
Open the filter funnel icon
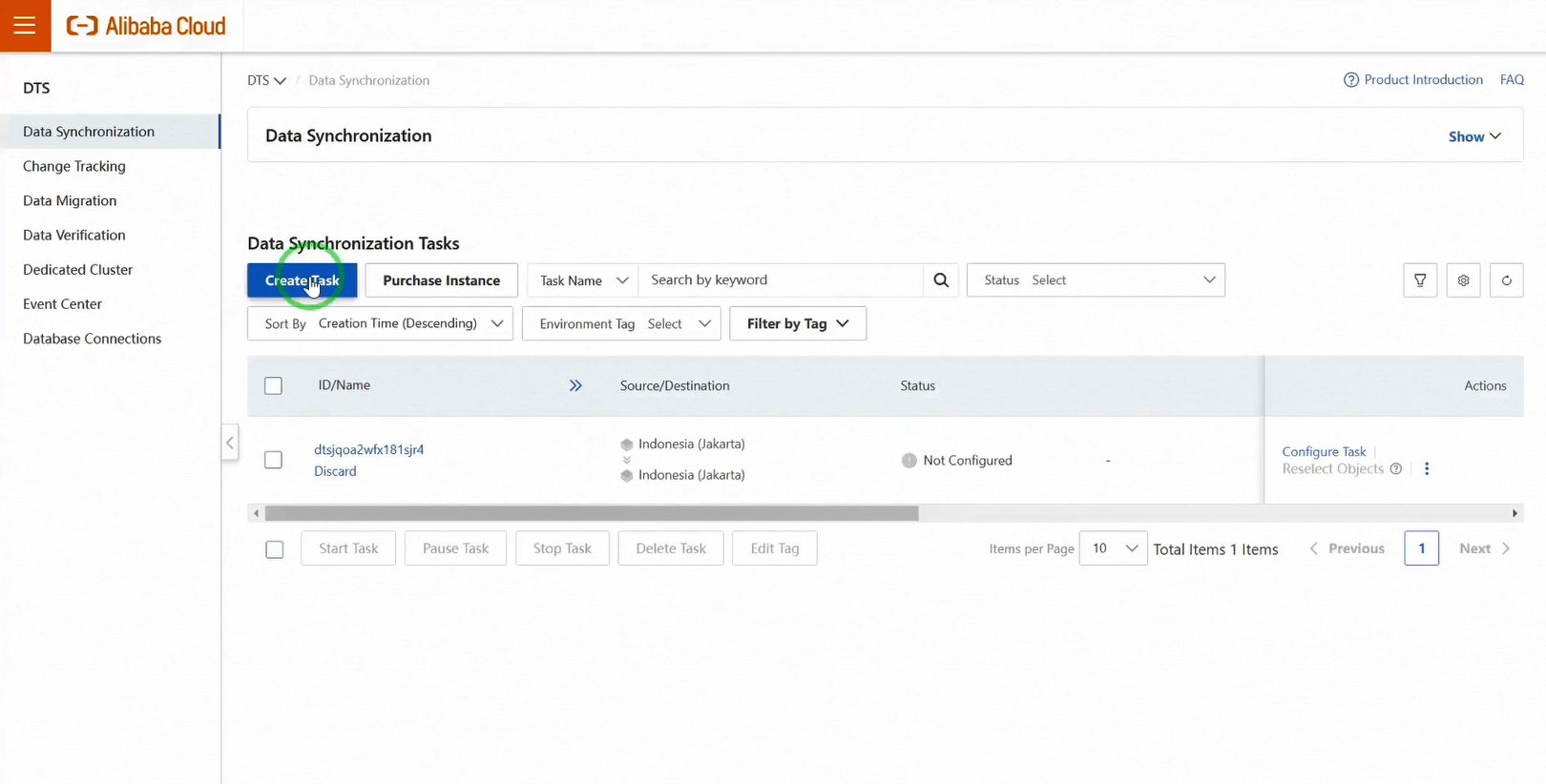1420,280
